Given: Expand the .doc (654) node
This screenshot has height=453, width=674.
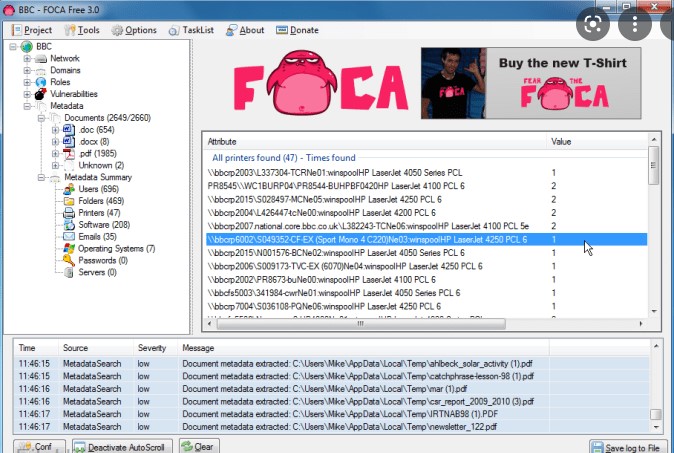Looking at the screenshot, I should click(55, 129).
